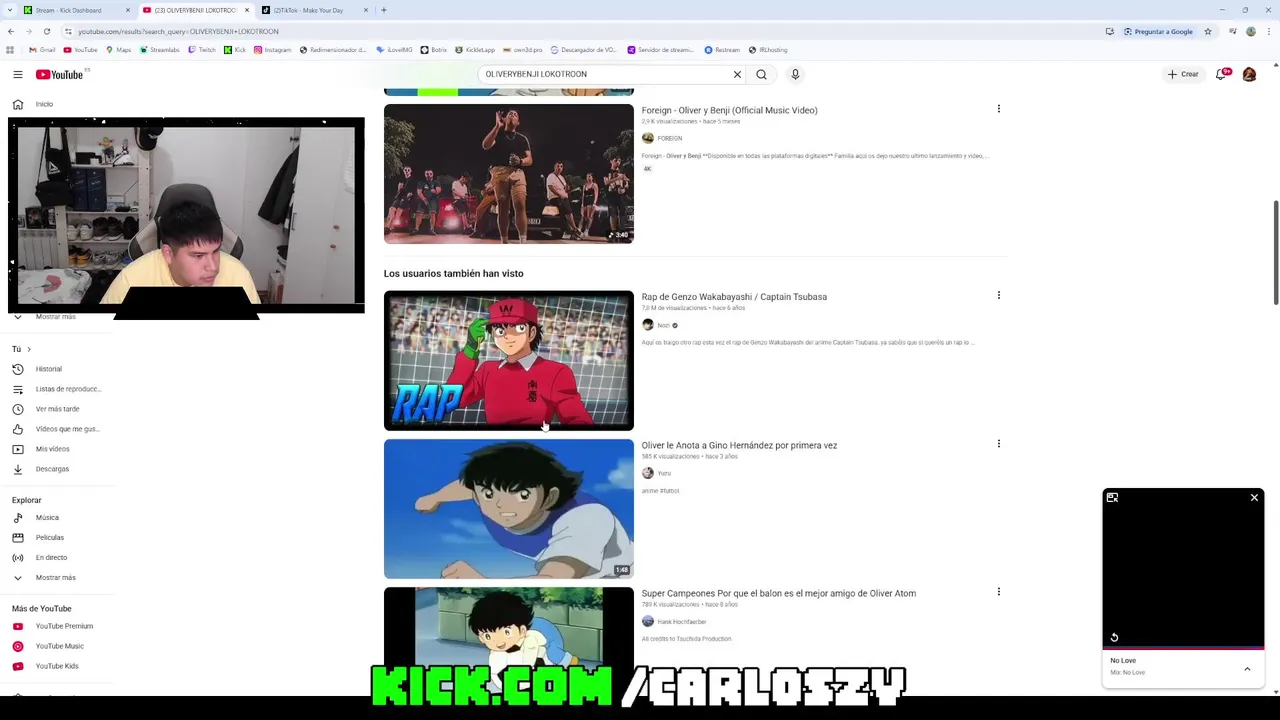Open Crear upload menu

point(1183,74)
